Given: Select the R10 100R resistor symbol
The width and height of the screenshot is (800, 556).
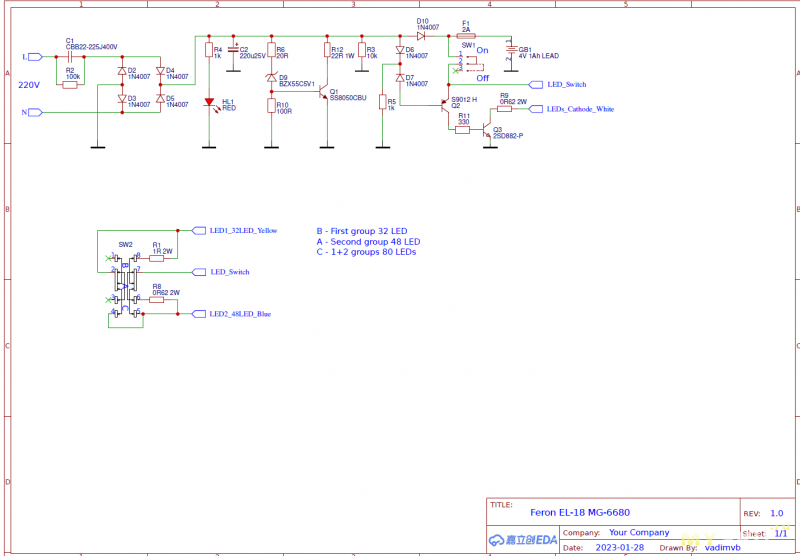Looking at the screenshot, I should [x=271, y=105].
